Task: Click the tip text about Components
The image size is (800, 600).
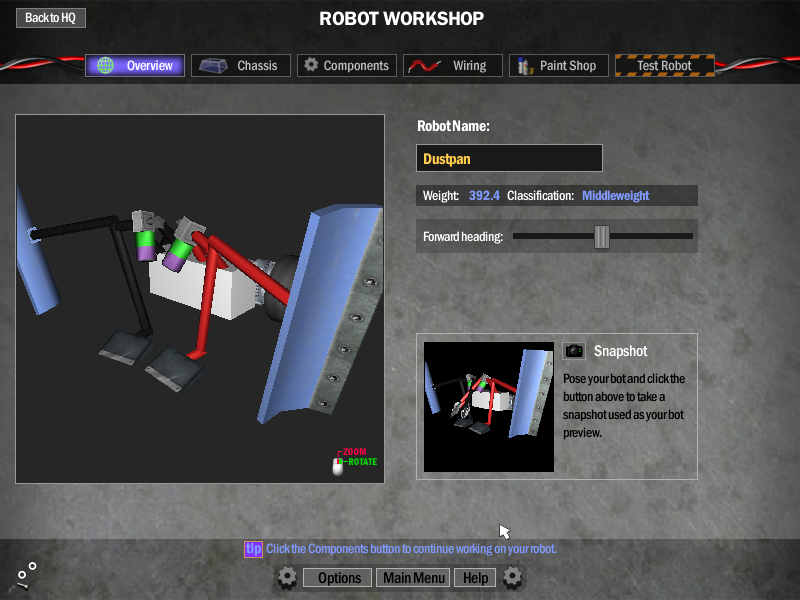Action: 411,549
